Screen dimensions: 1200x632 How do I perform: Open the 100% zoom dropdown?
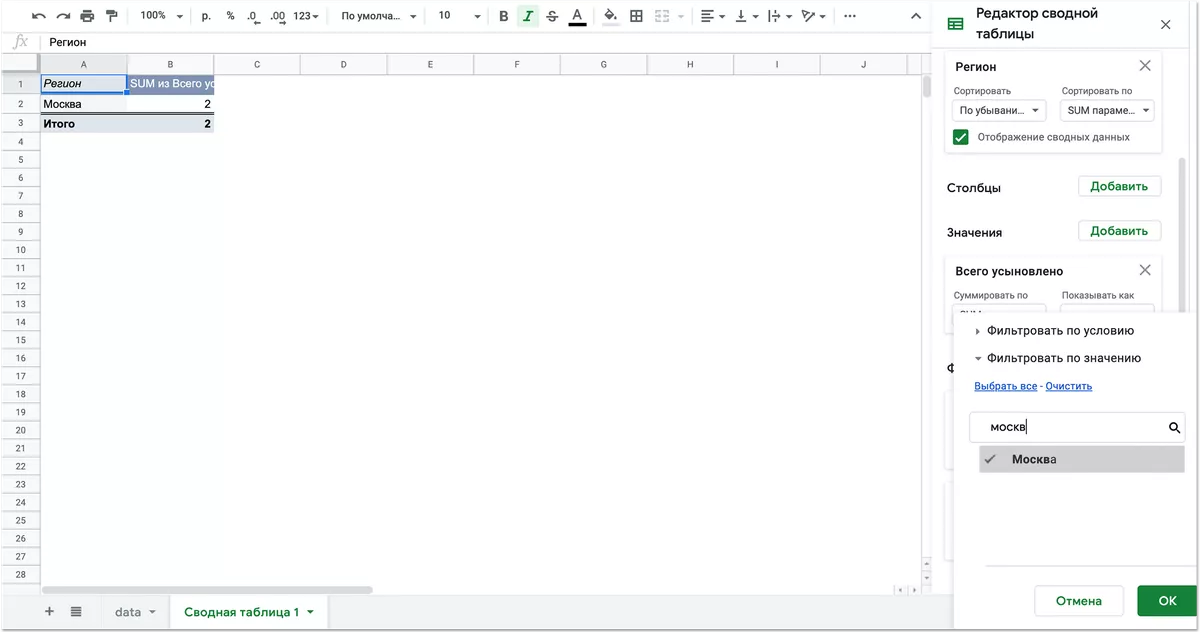point(161,16)
